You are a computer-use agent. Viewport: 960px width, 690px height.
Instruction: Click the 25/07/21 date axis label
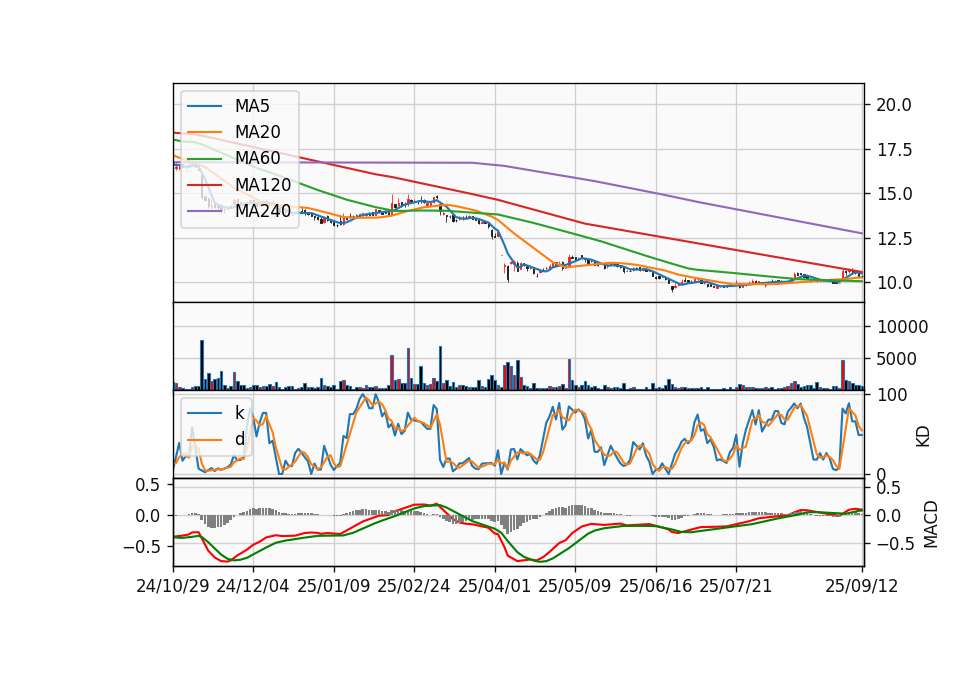pyautogui.click(x=736, y=586)
